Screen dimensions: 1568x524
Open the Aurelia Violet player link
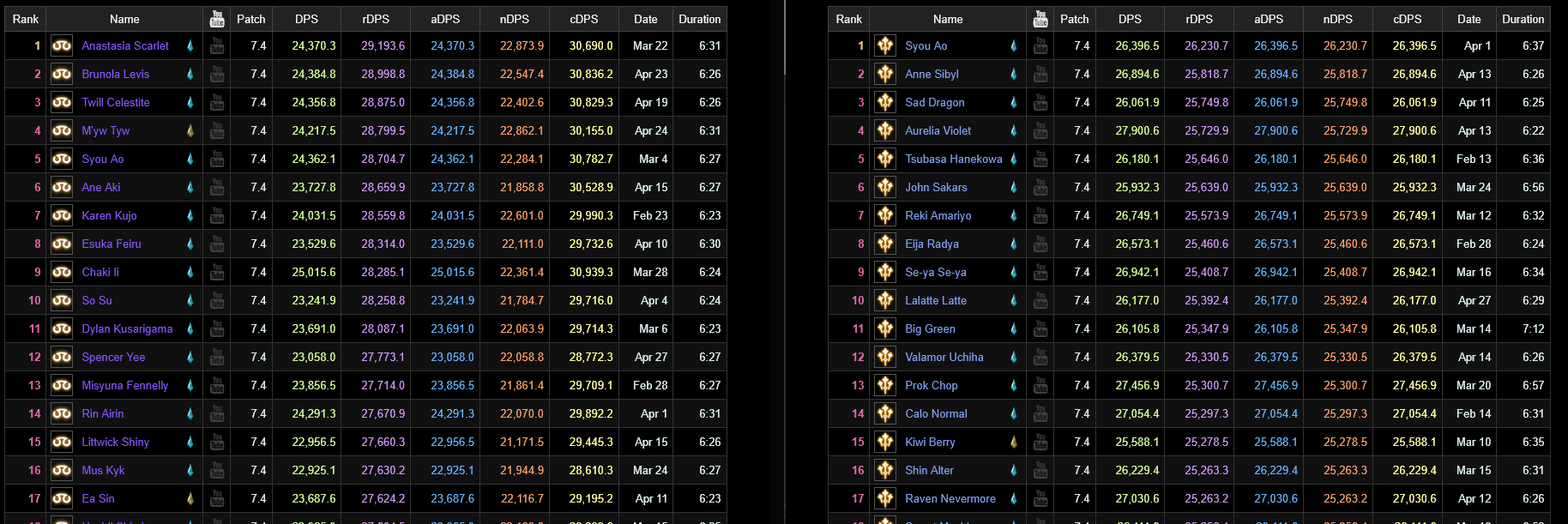[x=938, y=130]
